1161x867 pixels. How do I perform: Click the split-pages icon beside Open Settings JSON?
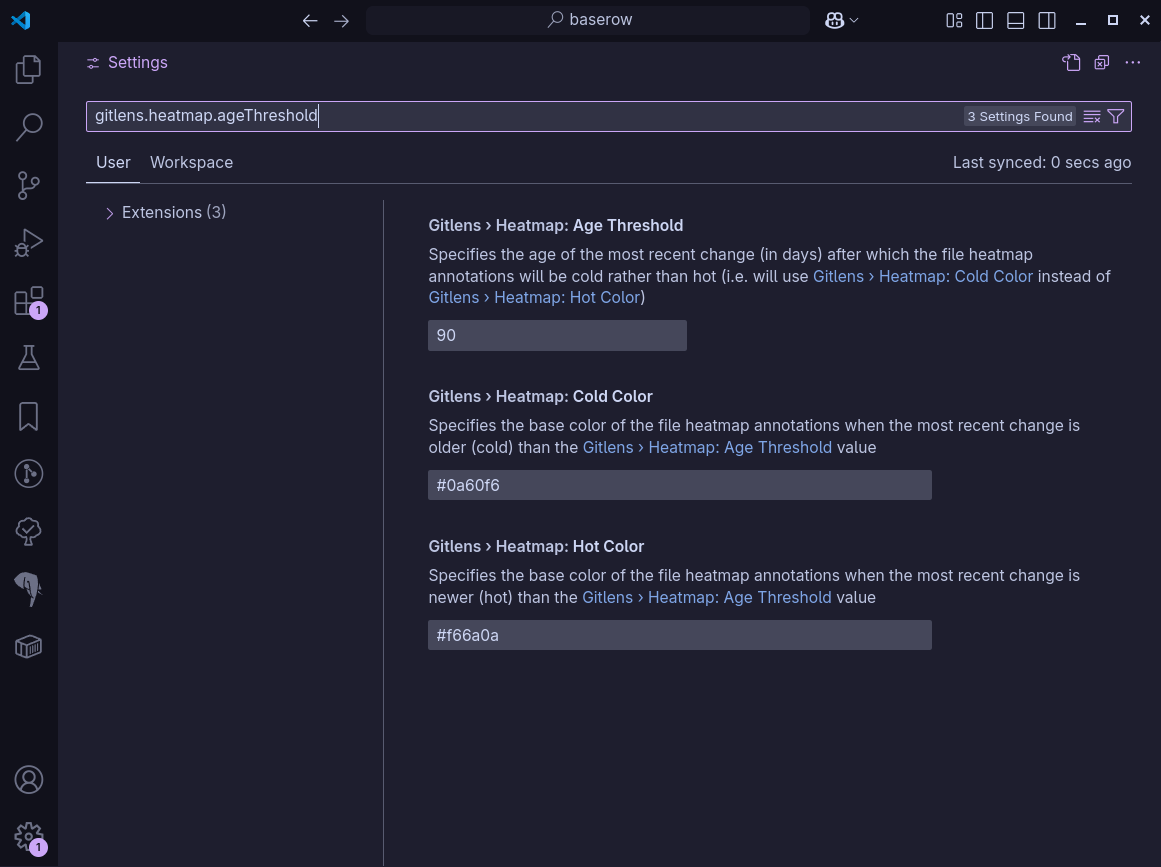pos(1102,63)
